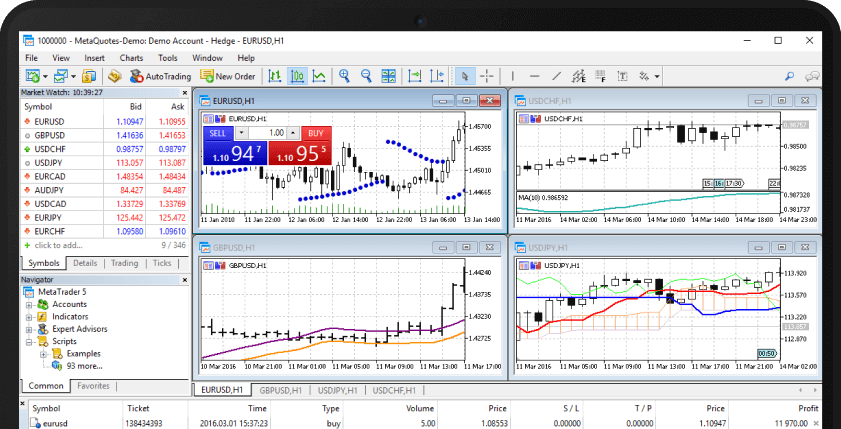This screenshot has height=429, width=841.
Task: Click the red BUY button on EURUSD
Action: [315, 133]
